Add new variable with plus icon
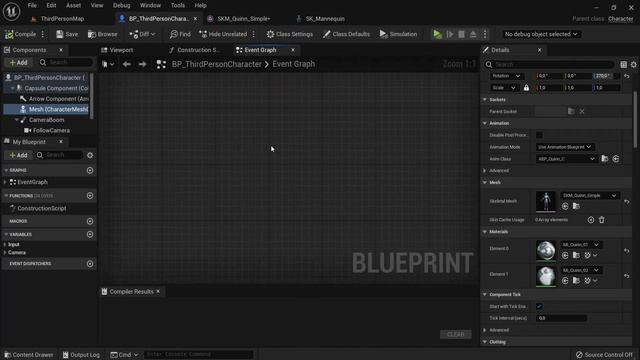The width and height of the screenshot is (640, 360). coord(90,234)
